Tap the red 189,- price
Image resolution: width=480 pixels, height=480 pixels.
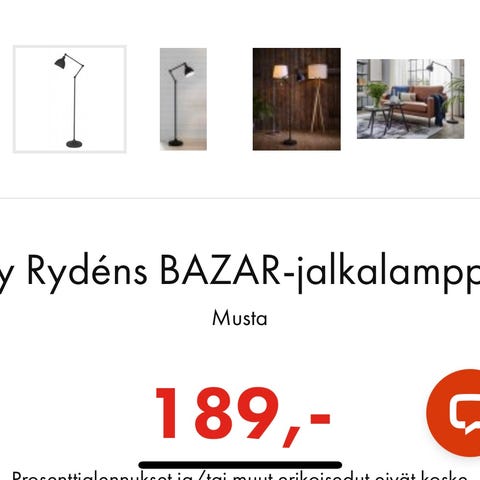(x=243, y=417)
